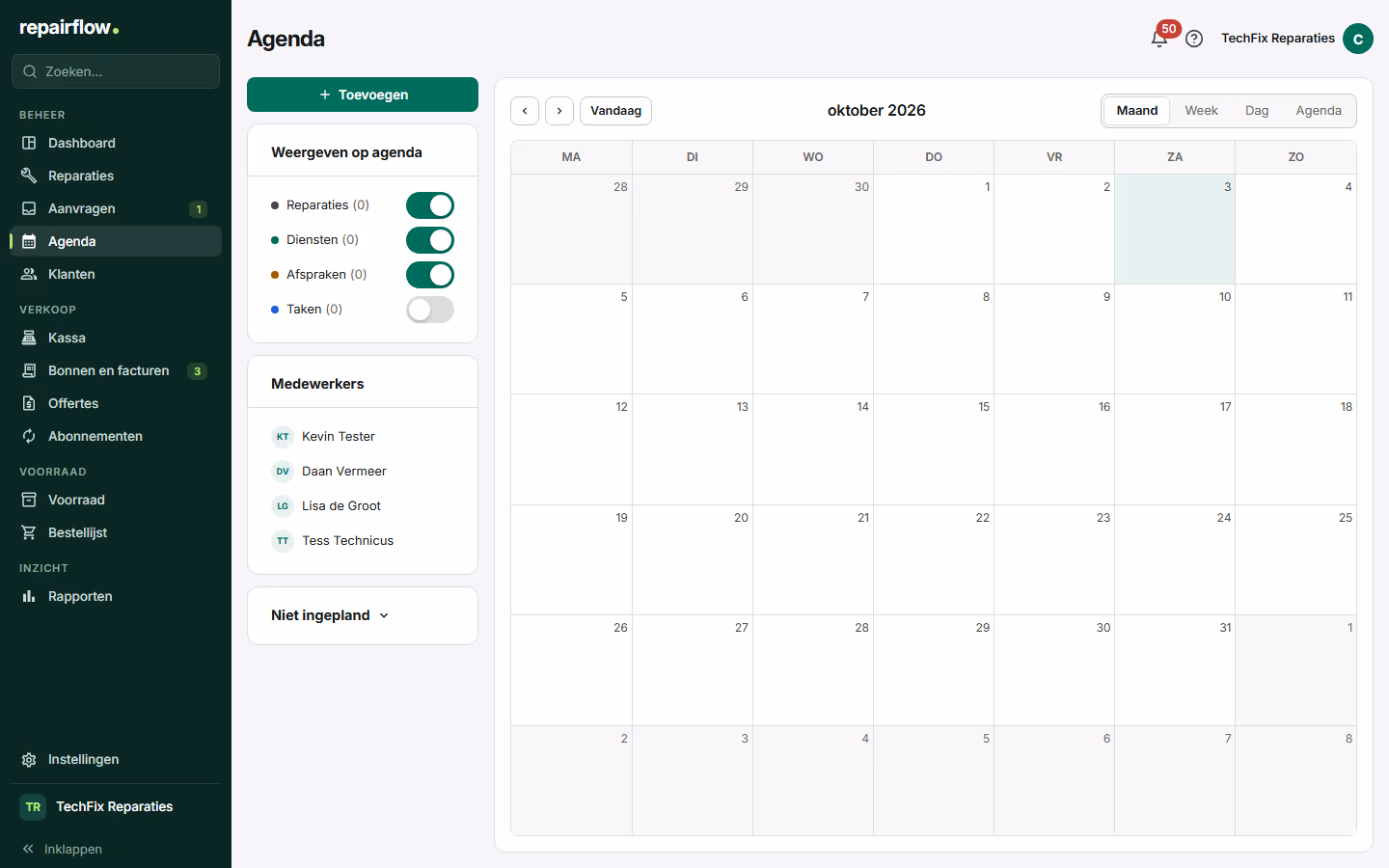Focus the Zoeken search field

[116, 71]
